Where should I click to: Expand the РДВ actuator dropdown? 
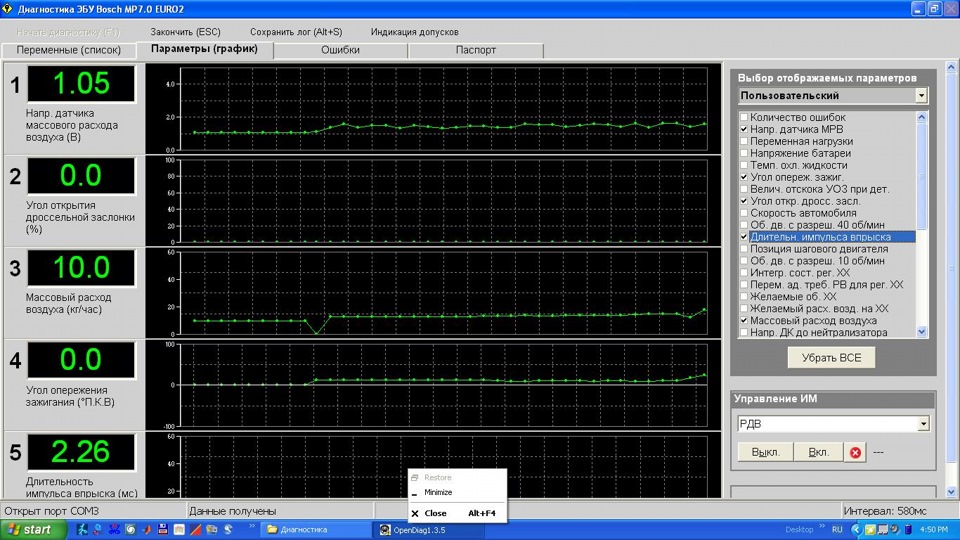tap(921, 424)
